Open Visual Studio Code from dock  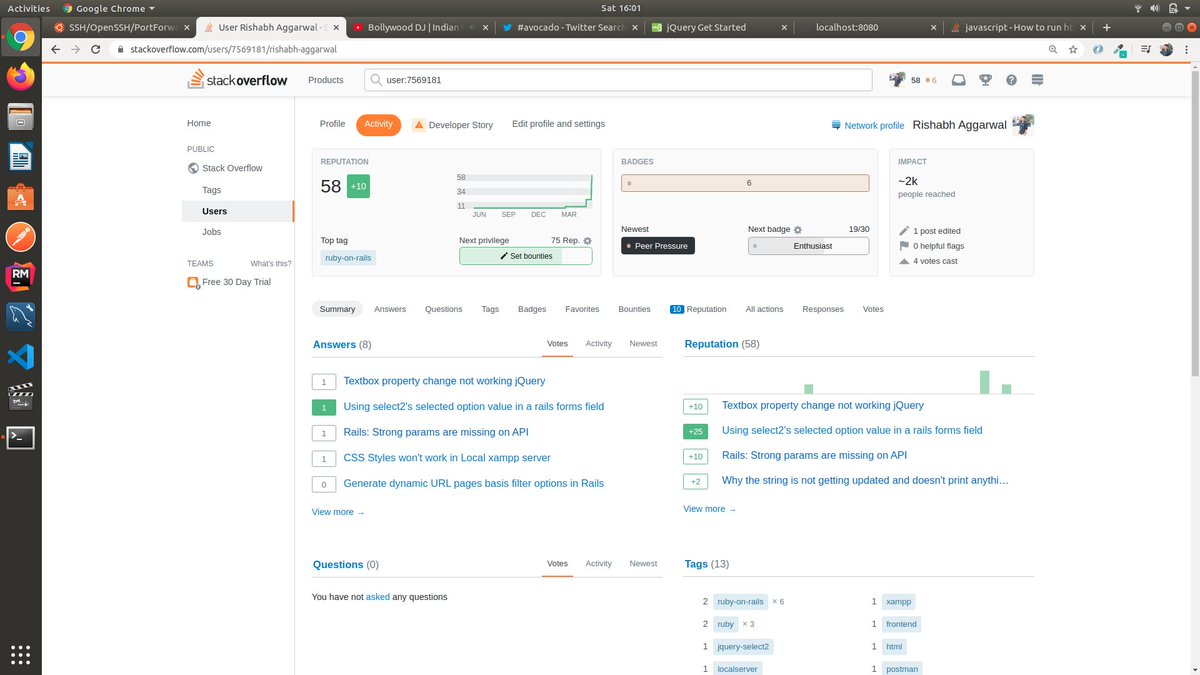[20, 356]
